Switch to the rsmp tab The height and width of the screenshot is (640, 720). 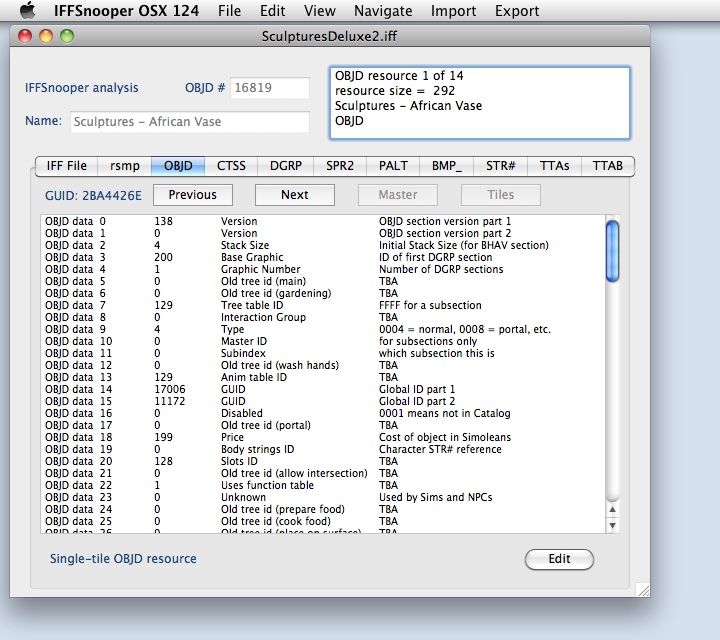[125, 166]
